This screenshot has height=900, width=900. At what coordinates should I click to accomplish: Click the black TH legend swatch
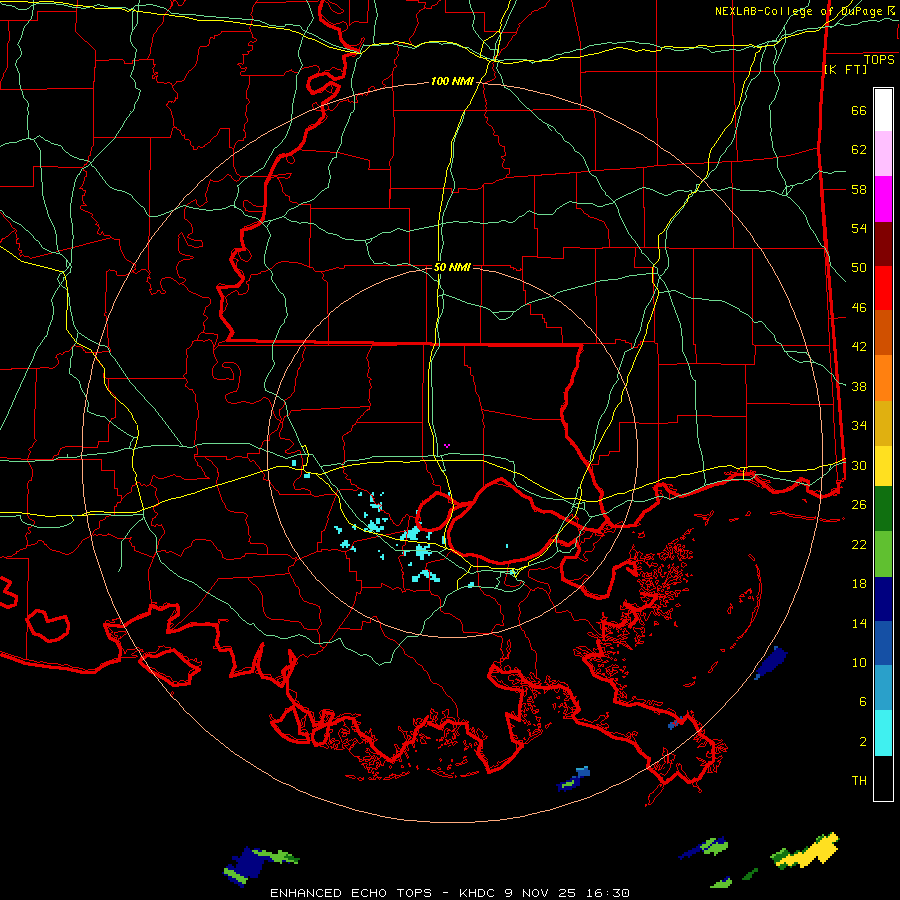click(883, 778)
